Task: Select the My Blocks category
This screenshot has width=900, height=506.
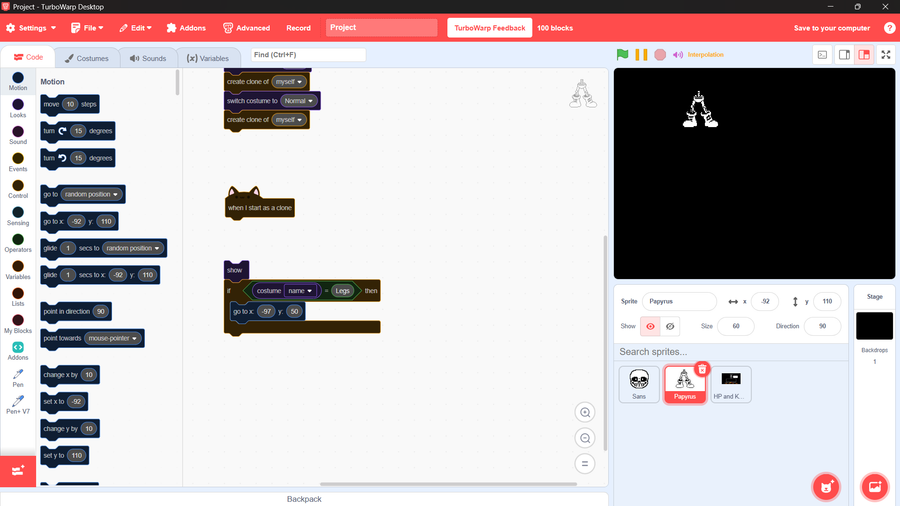Action: (18, 324)
